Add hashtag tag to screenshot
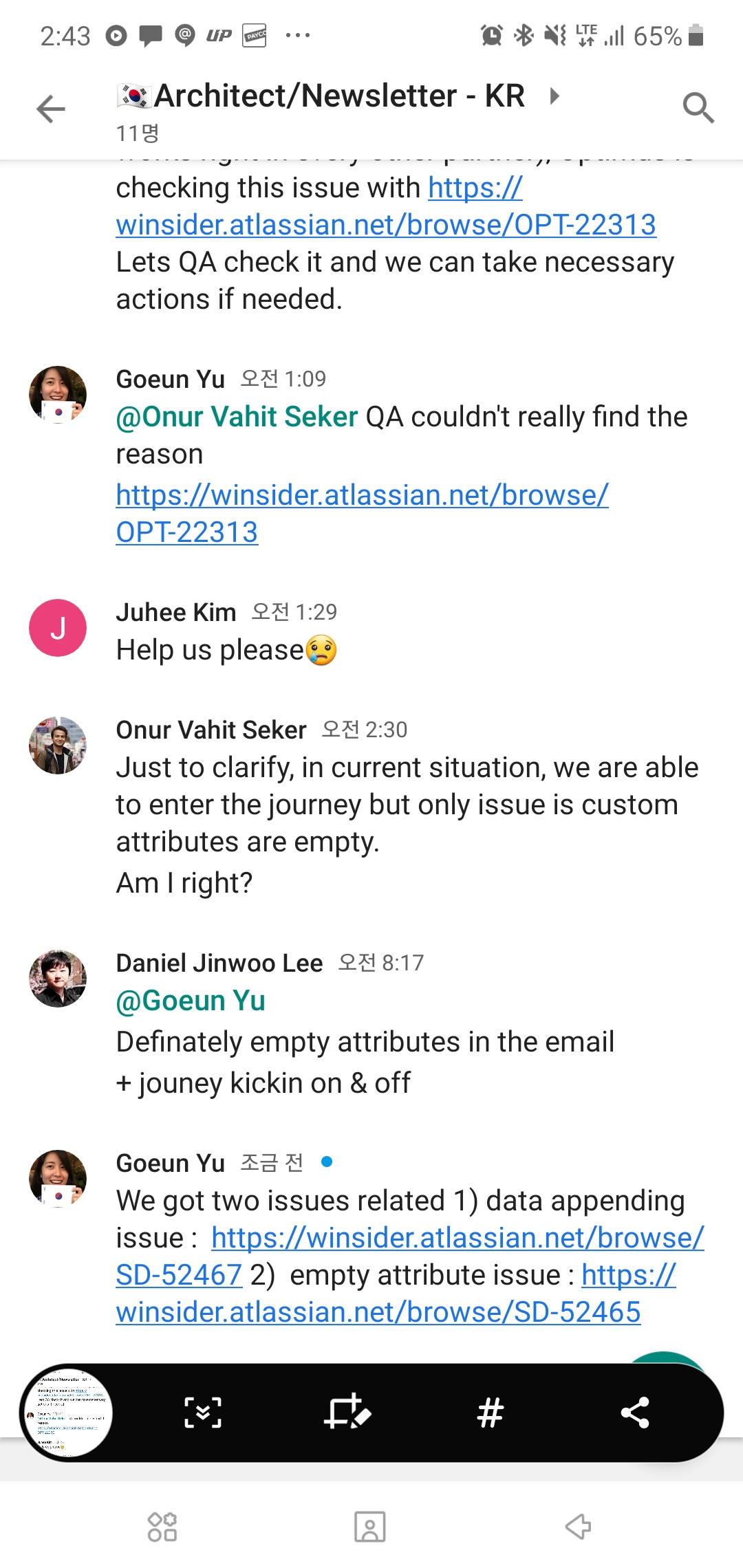 click(x=491, y=1413)
